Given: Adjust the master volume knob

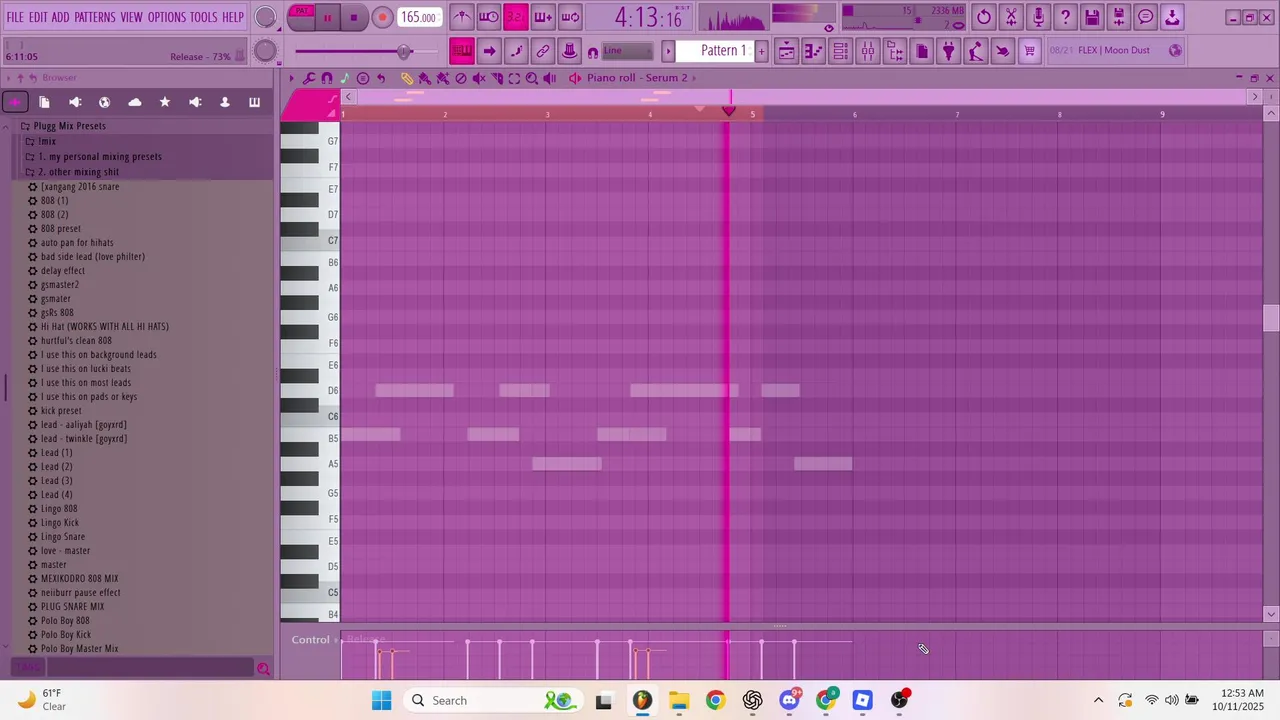Looking at the screenshot, I should coord(265,17).
